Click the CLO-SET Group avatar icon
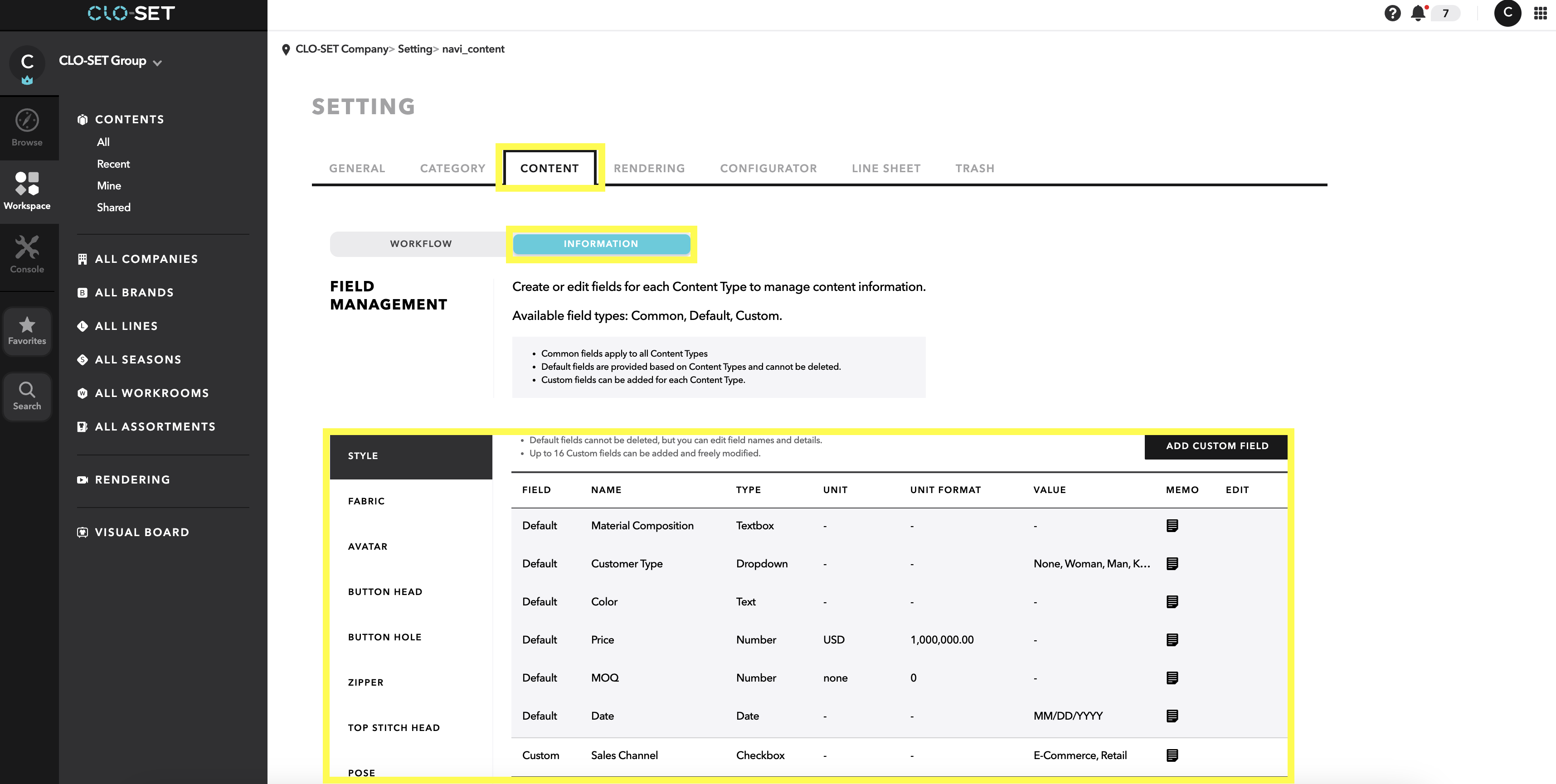The image size is (1556, 784). pos(27,63)
